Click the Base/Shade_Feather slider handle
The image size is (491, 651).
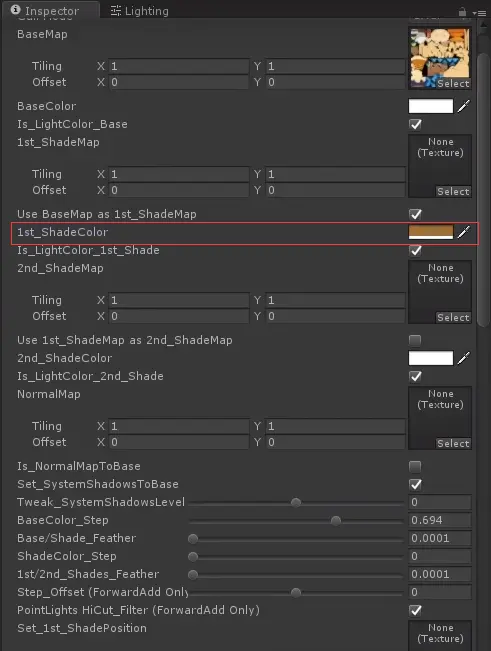tap(193, 539)
